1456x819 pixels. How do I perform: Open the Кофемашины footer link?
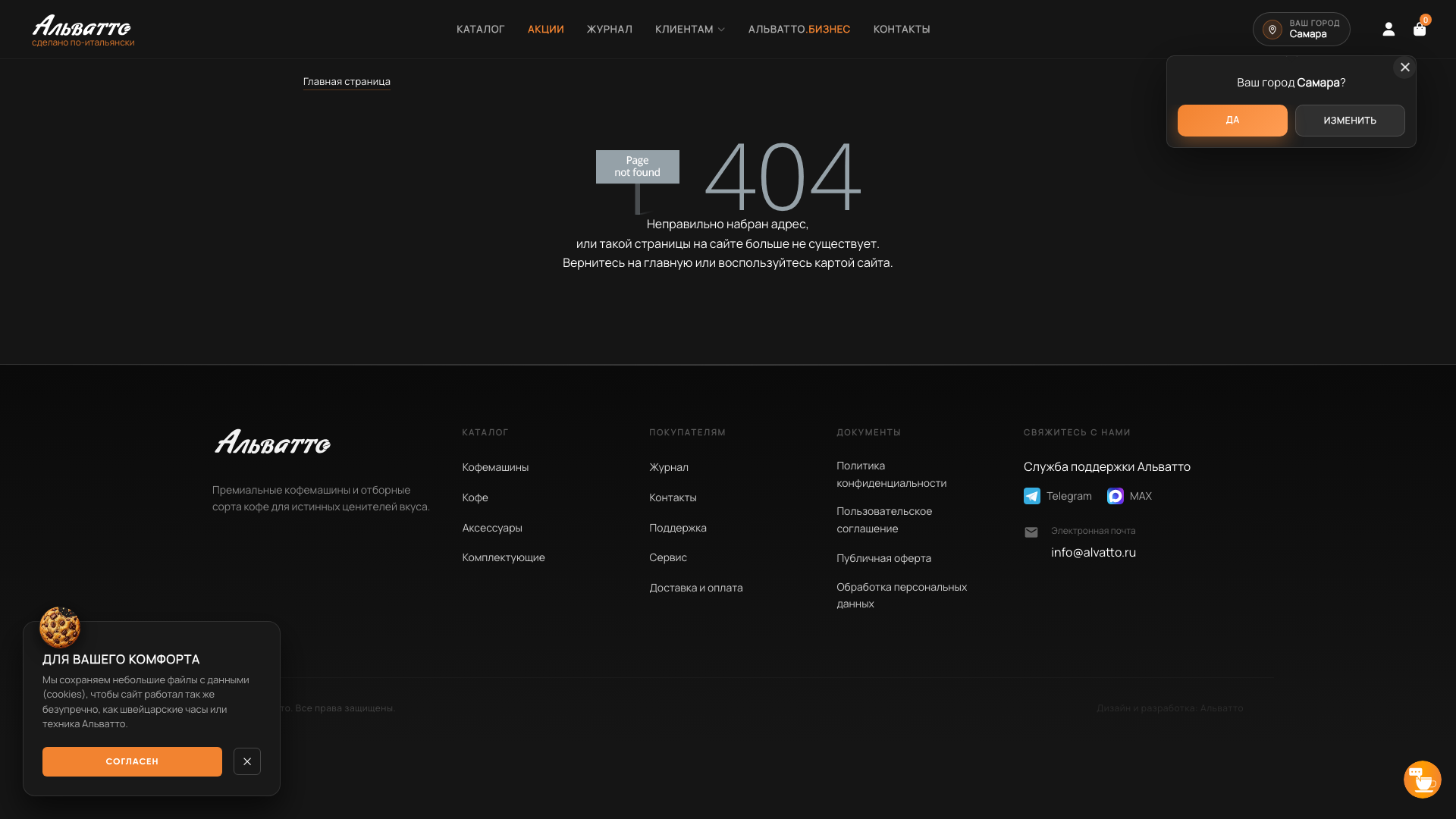495,467
